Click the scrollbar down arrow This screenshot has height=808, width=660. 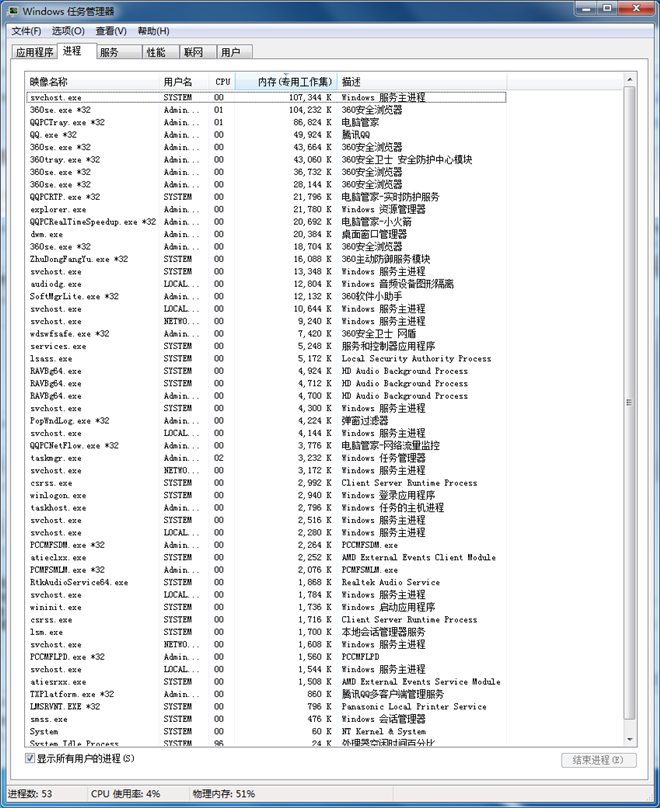coord(630,740)
